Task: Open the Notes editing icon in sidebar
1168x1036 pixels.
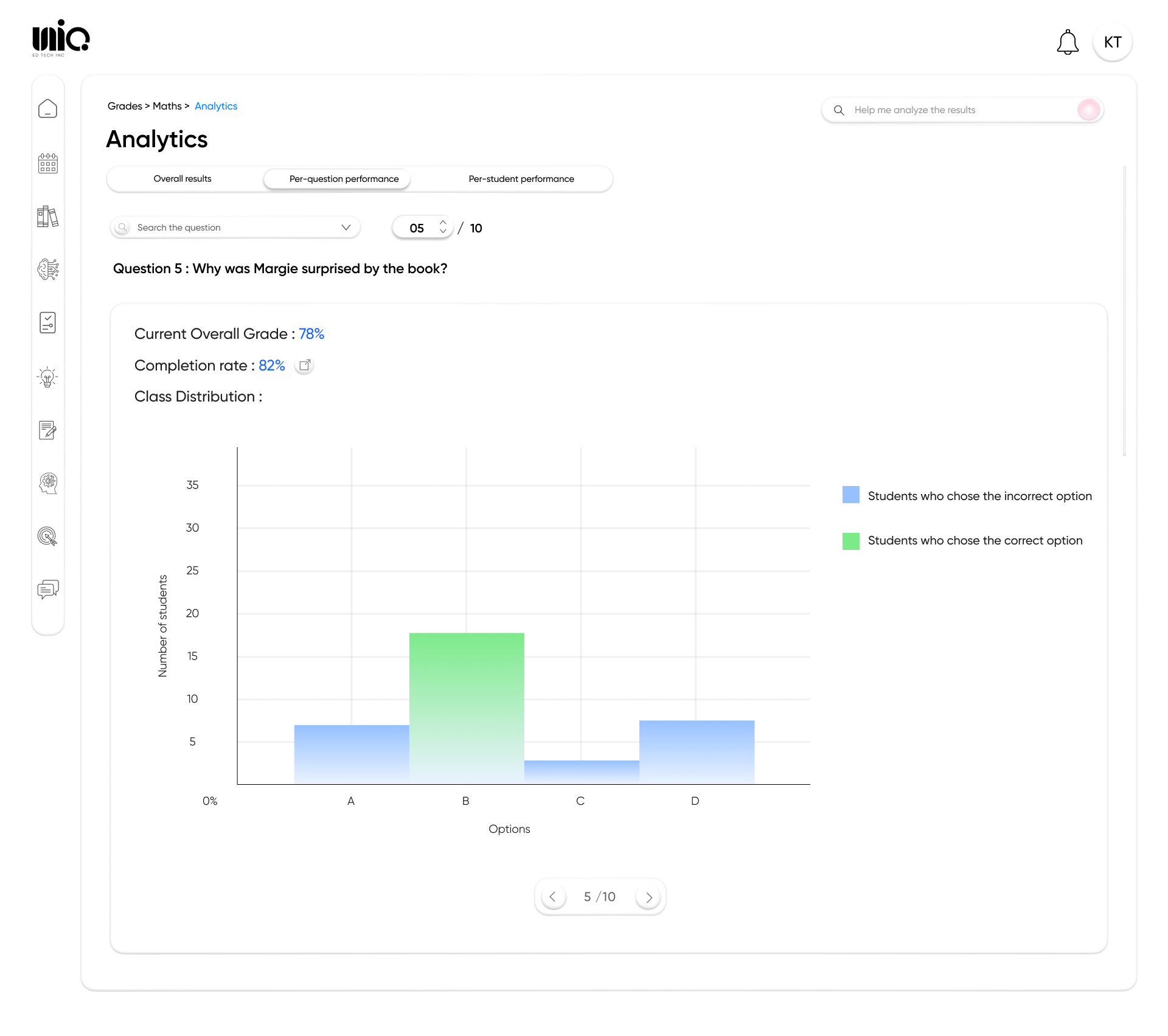Action: pyautogui.click(x=48, y=431)
